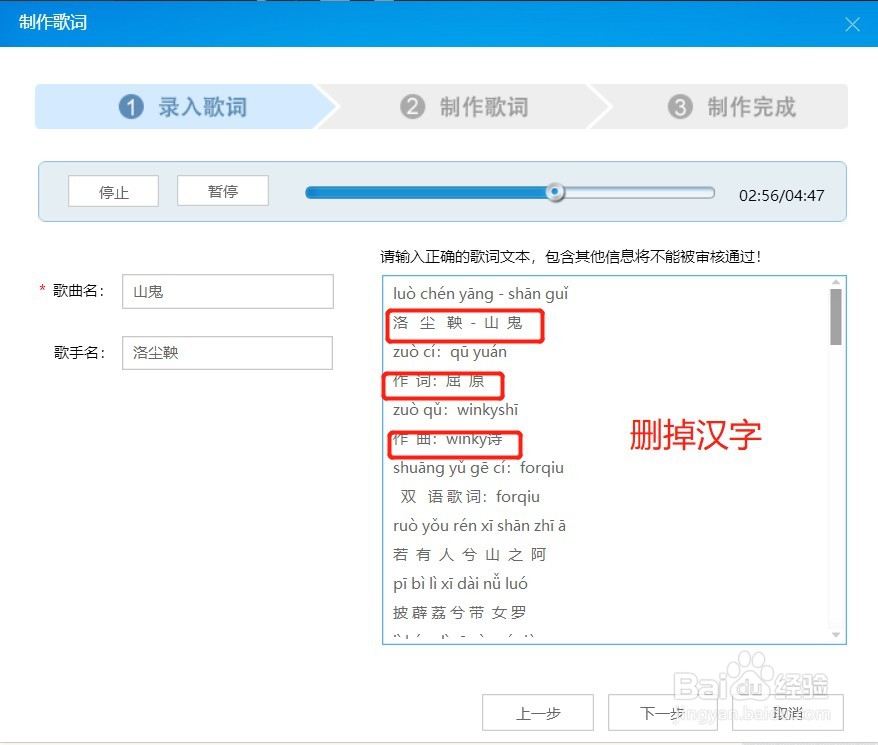Select the 录入歌词 step tab
The image size is (878, 745).
180,106
